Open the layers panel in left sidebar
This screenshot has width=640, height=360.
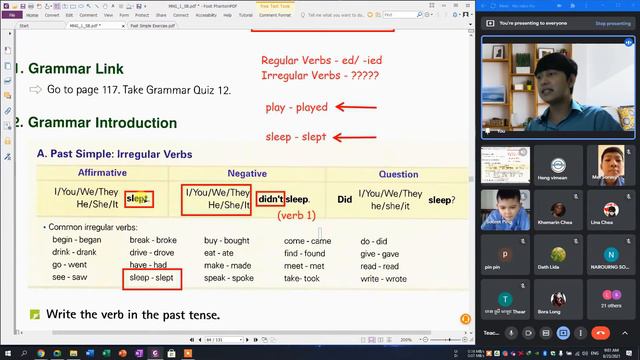coord(7,81)
